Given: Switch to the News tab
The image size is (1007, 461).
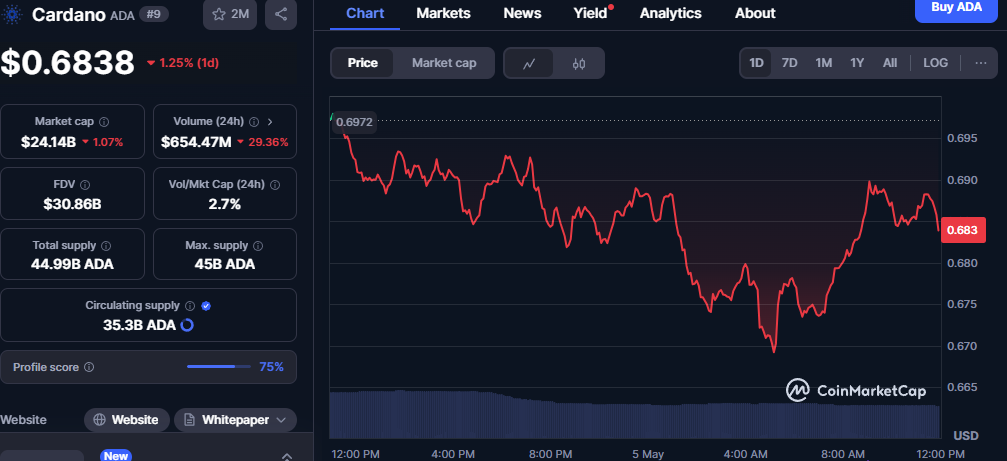Looking at the screenshot, I should [522, 13].
